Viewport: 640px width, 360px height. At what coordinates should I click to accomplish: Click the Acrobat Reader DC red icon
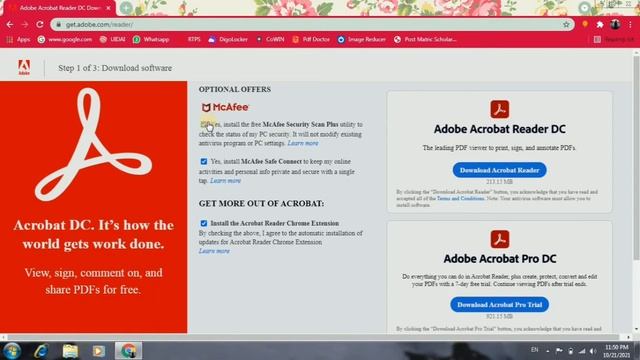500,109
